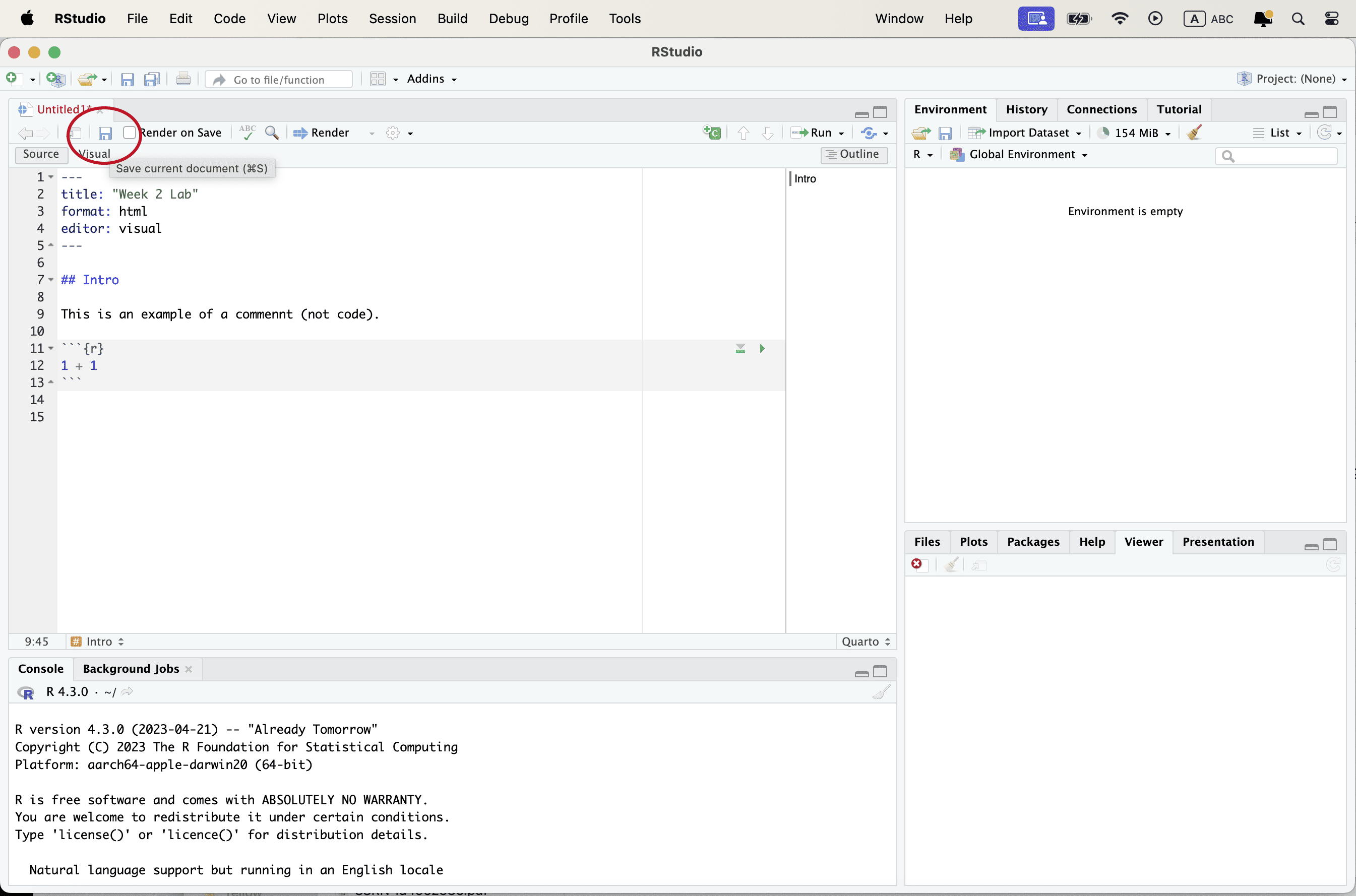
Task: Click the Render button
Action: (322, 133)
